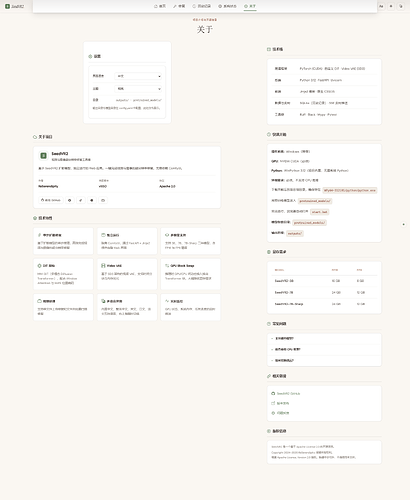Click the Video VAE feature card icon
The width and height of the screenshot is (410, 500).
103,266
